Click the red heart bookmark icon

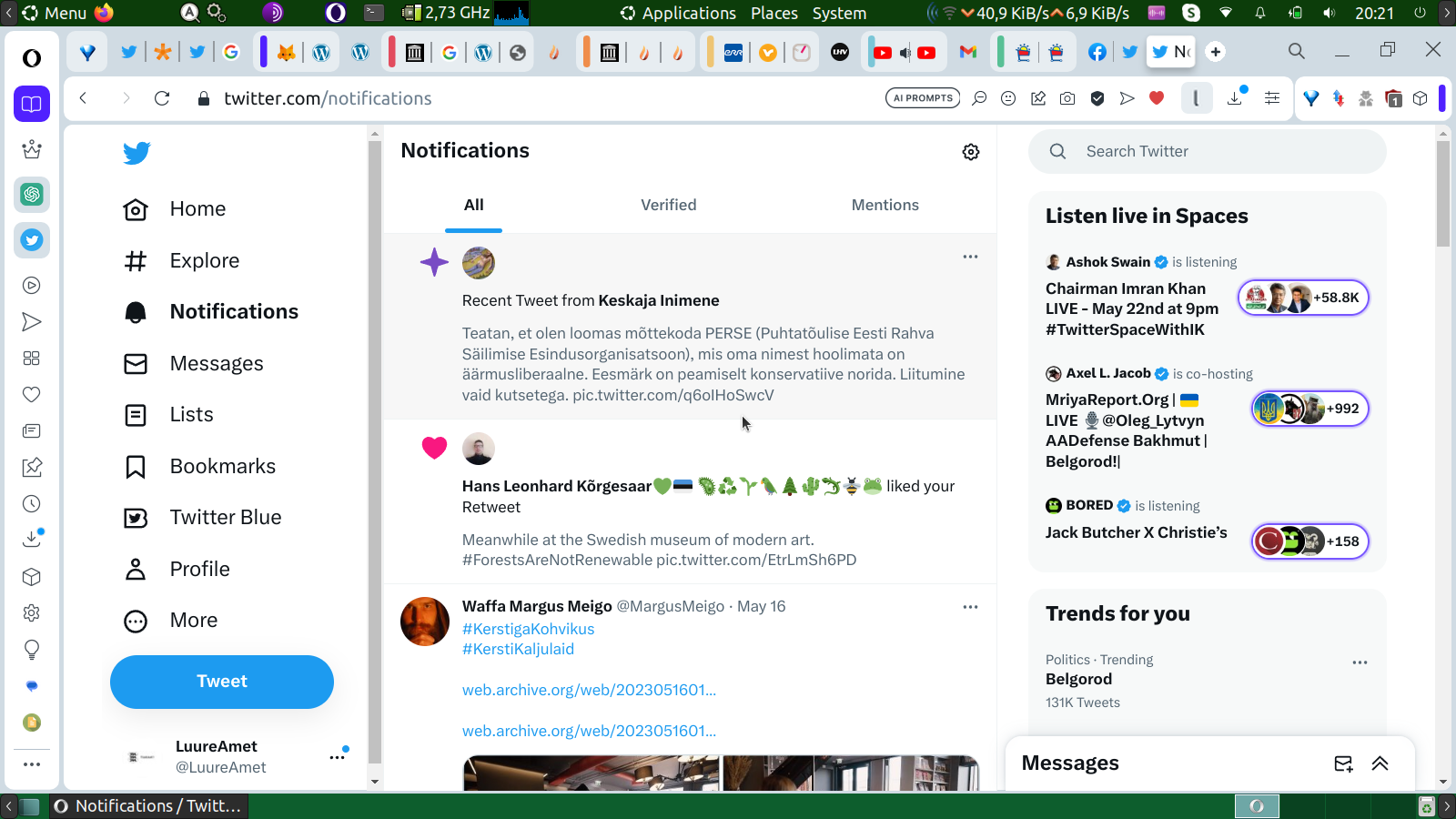click(x=1157, y=98)
